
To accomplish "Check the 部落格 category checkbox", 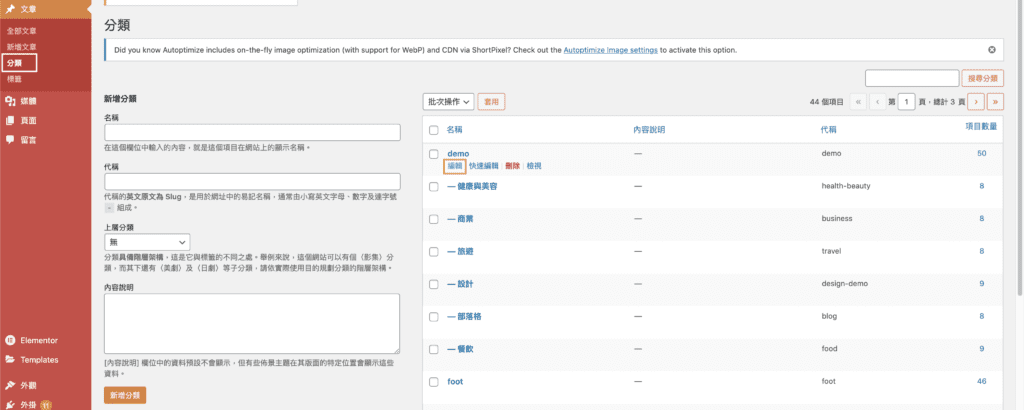I will tap(434, 317).
